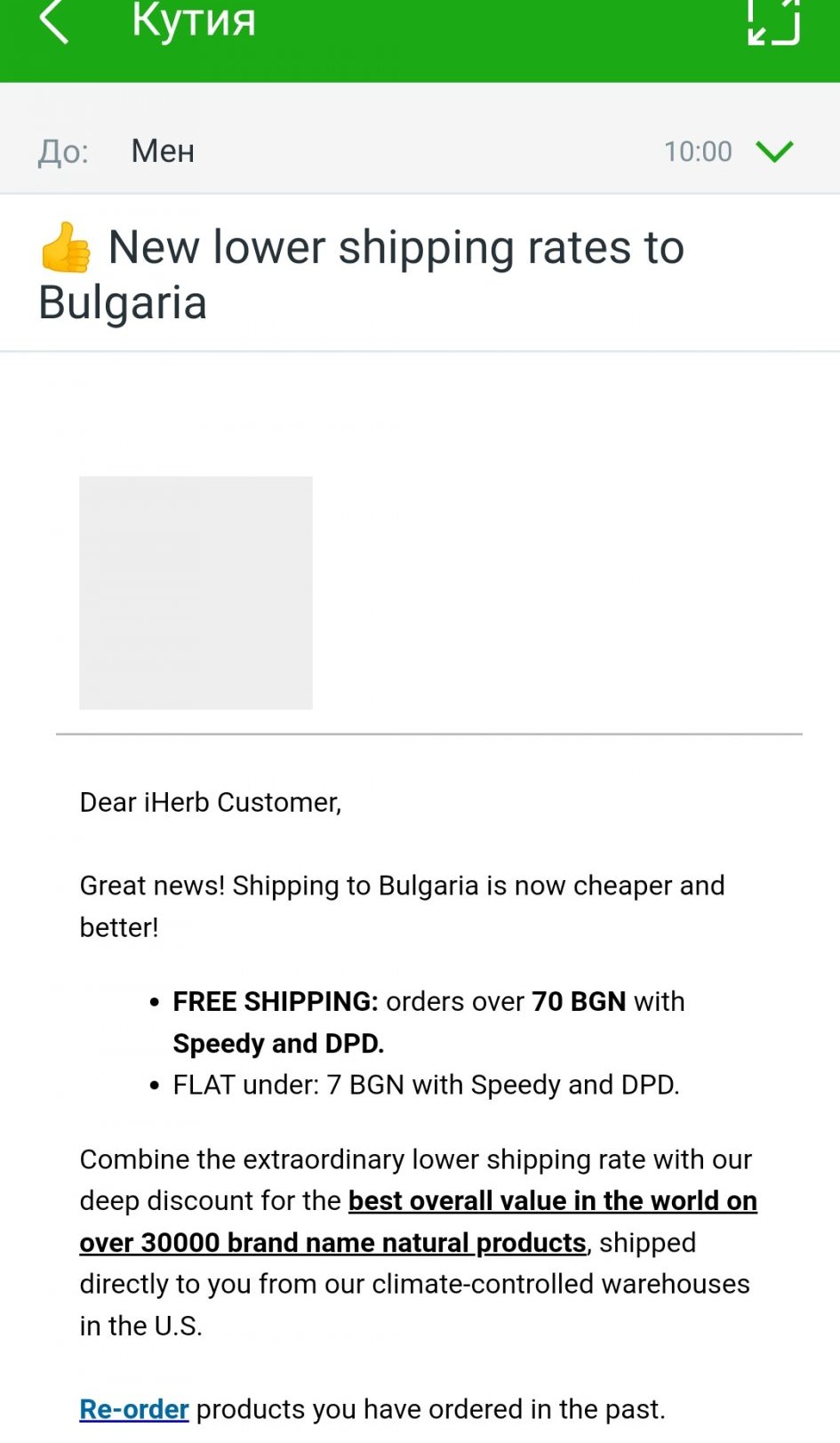Screen dimensions: 840x1443
Task: Tap the До: recipient label
Action: click(x=63, y=152)
